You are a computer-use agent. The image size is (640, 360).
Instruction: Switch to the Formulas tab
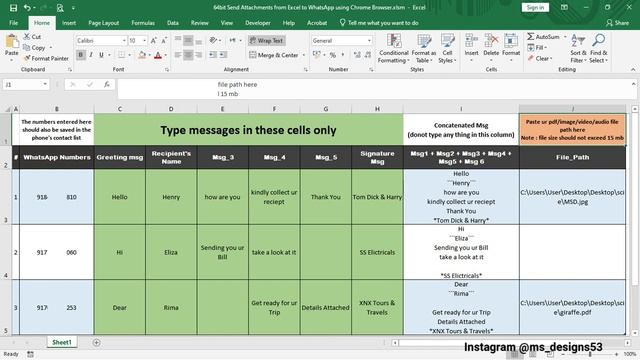coord(143,23)
